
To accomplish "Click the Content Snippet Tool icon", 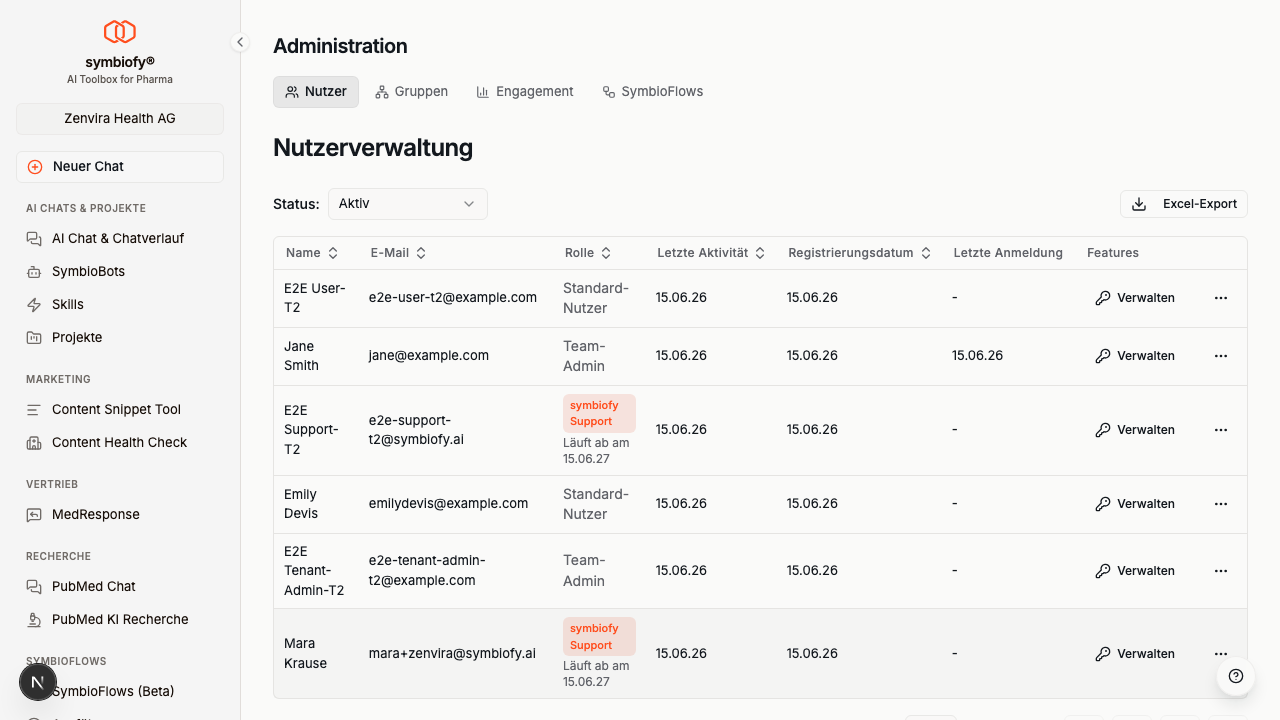I will click(34, 410).
